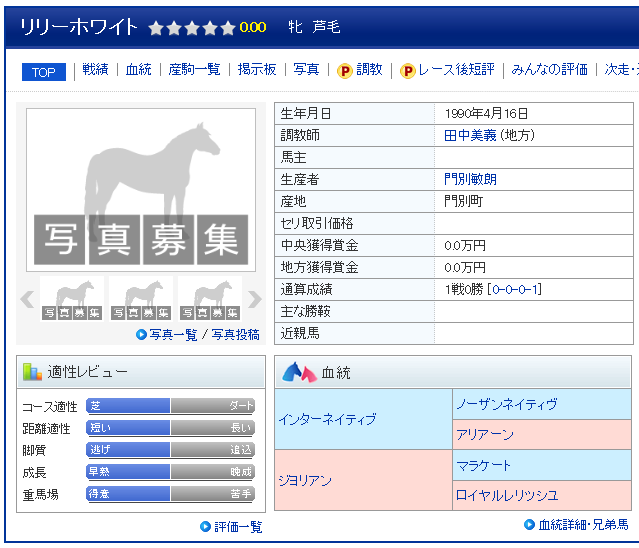Click the 重馬場 得意/苦手 bar
This screenshot has width=639, height=548.
coord(170,494)
